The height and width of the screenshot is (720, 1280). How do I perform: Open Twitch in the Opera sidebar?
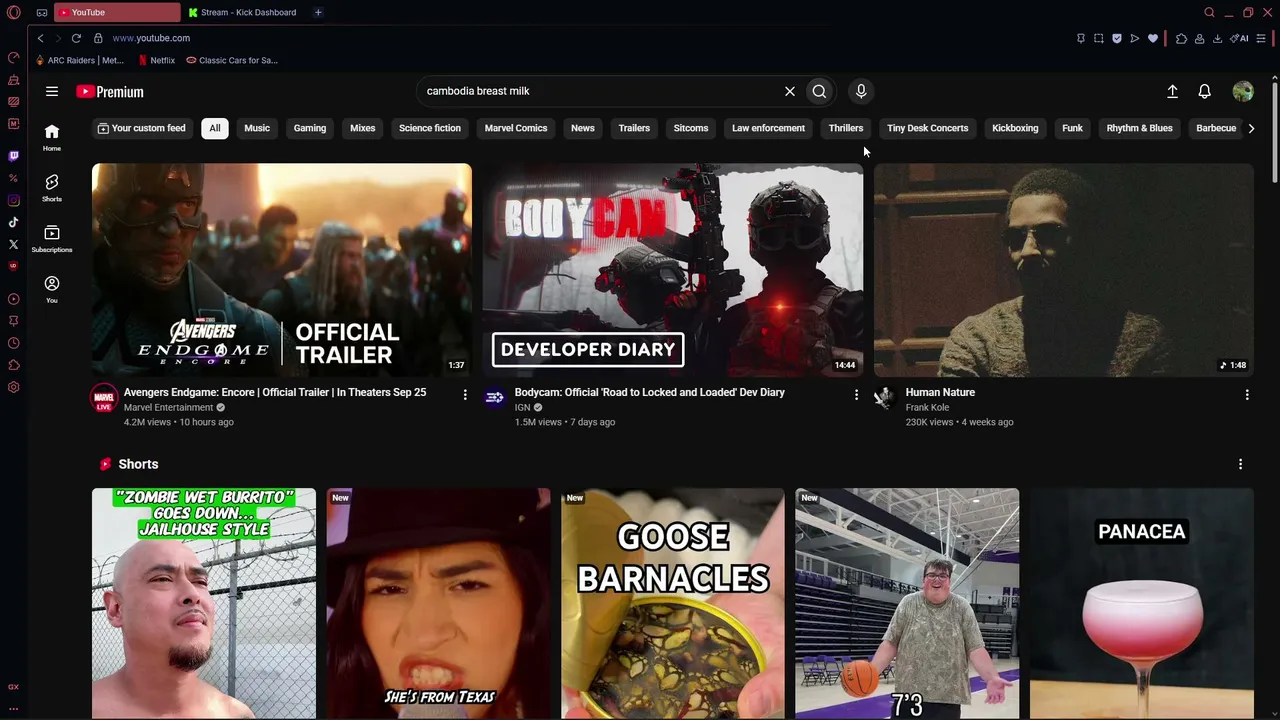[x=14, y=156]
